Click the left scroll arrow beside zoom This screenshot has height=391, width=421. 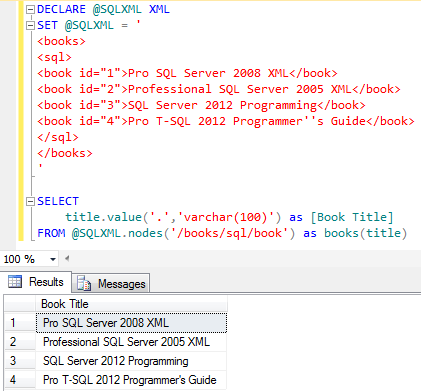[67, 258]
